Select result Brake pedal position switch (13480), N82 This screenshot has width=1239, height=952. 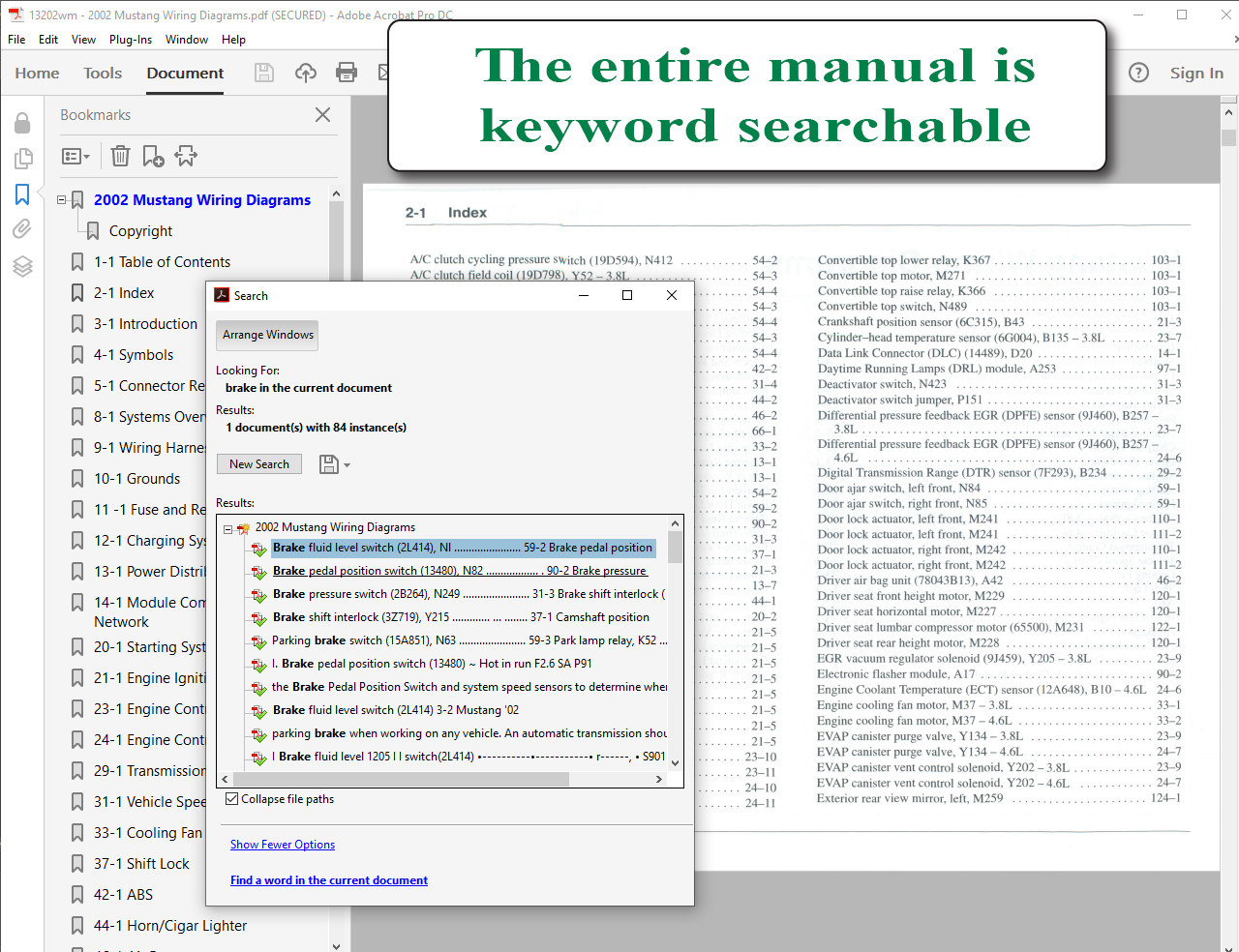(459, 571)
